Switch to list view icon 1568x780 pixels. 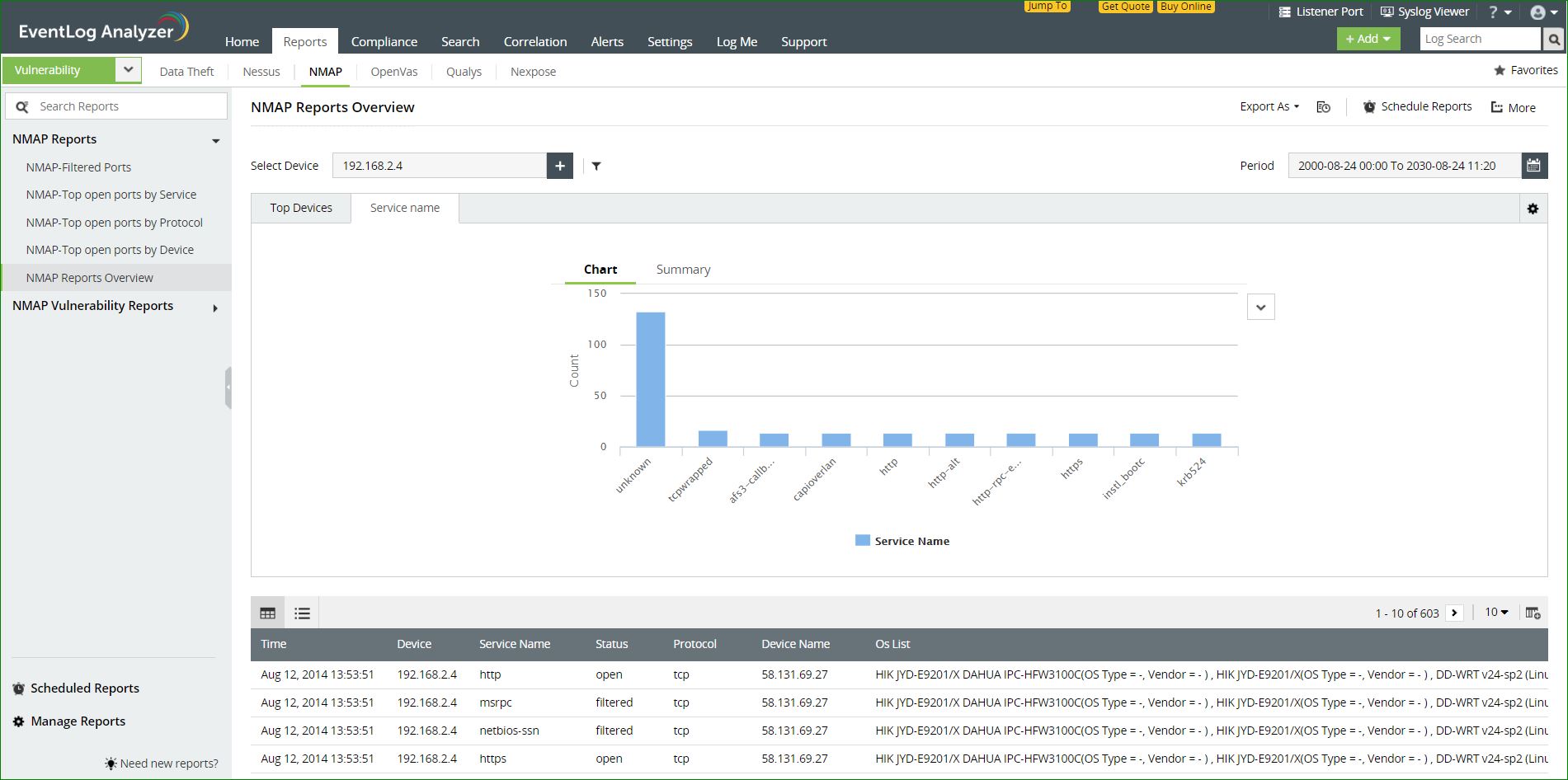pyautogui.click(x=302, y=613)
